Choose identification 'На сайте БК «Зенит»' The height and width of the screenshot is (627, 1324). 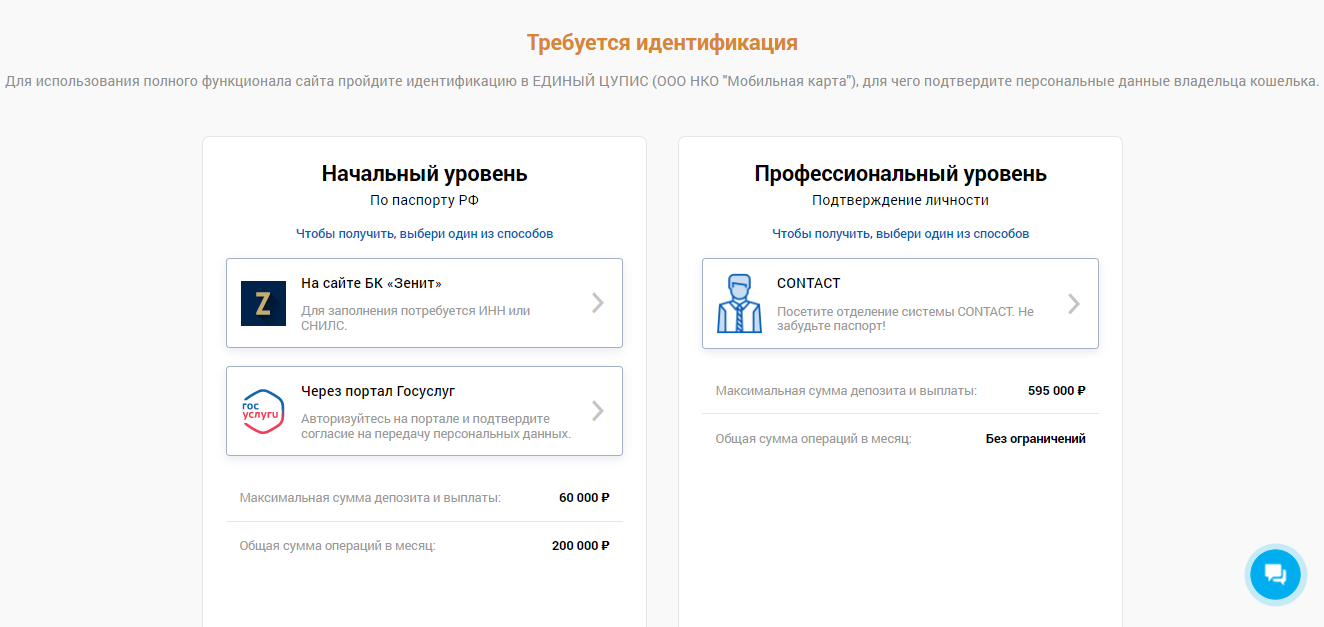point(424,303)
